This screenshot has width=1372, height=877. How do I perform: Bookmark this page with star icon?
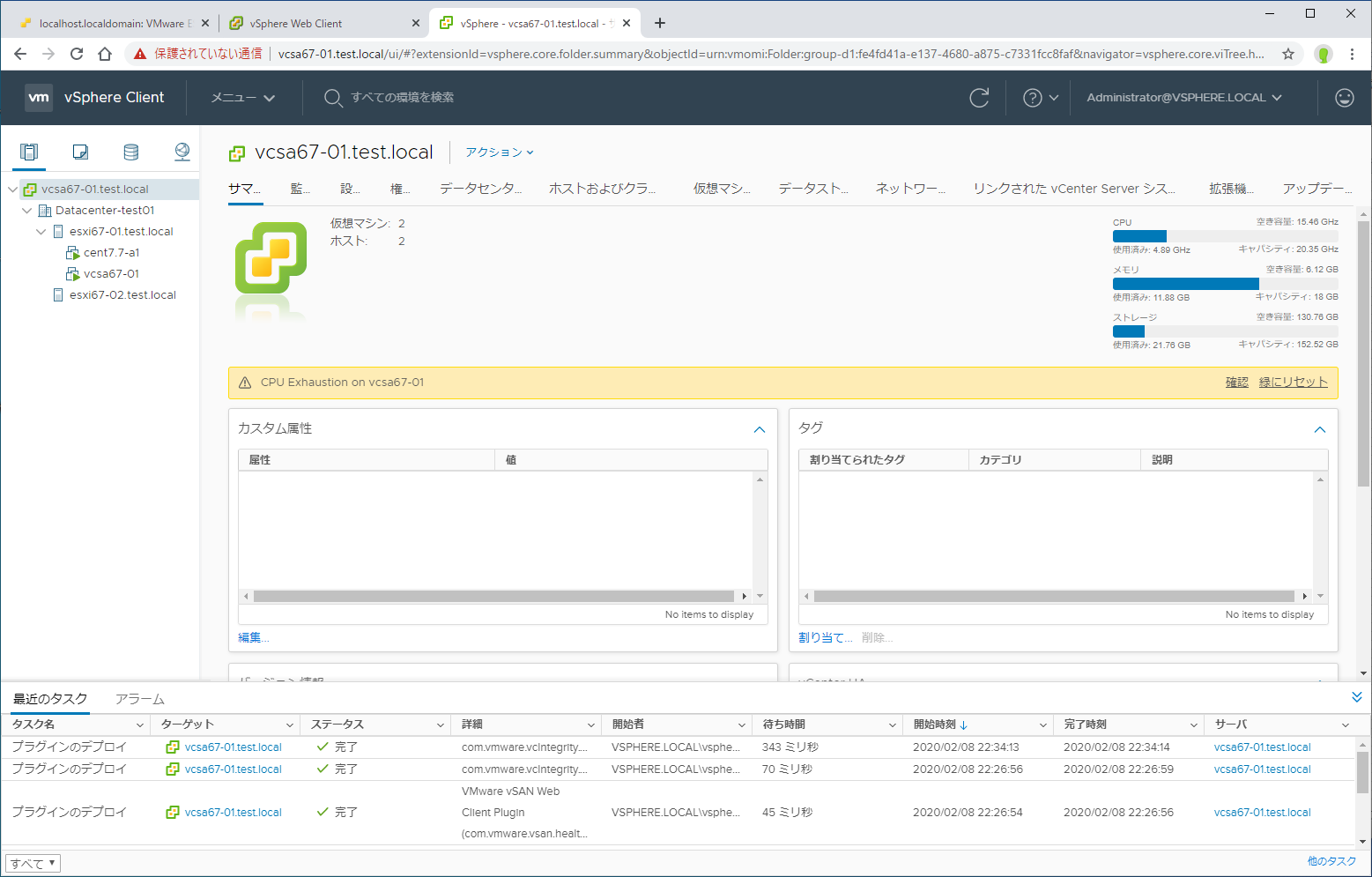pyautogui.click(x=1288, y=54)
